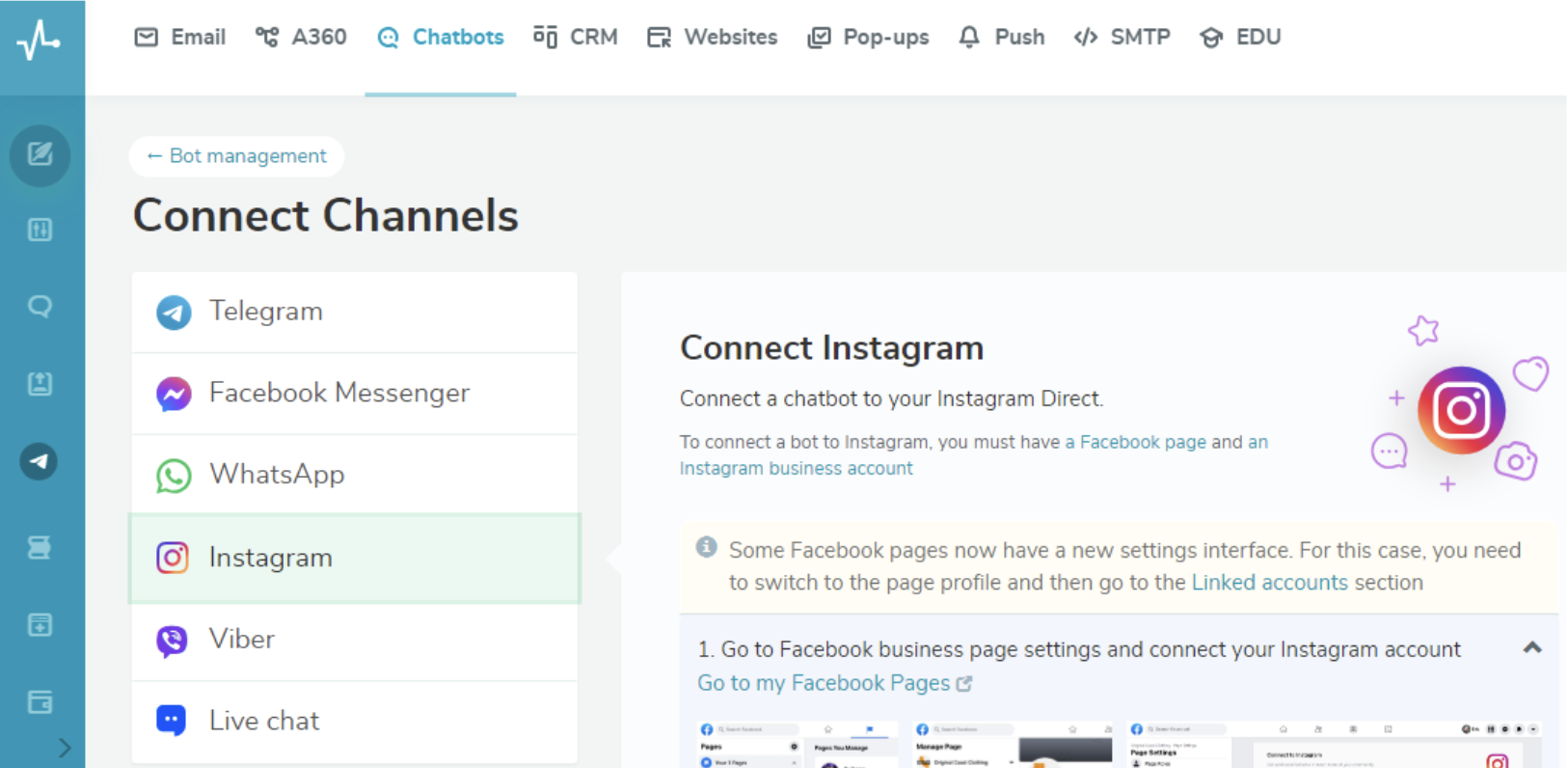Open the Email tab
1568x768 pixels.
tap(180, 38)
